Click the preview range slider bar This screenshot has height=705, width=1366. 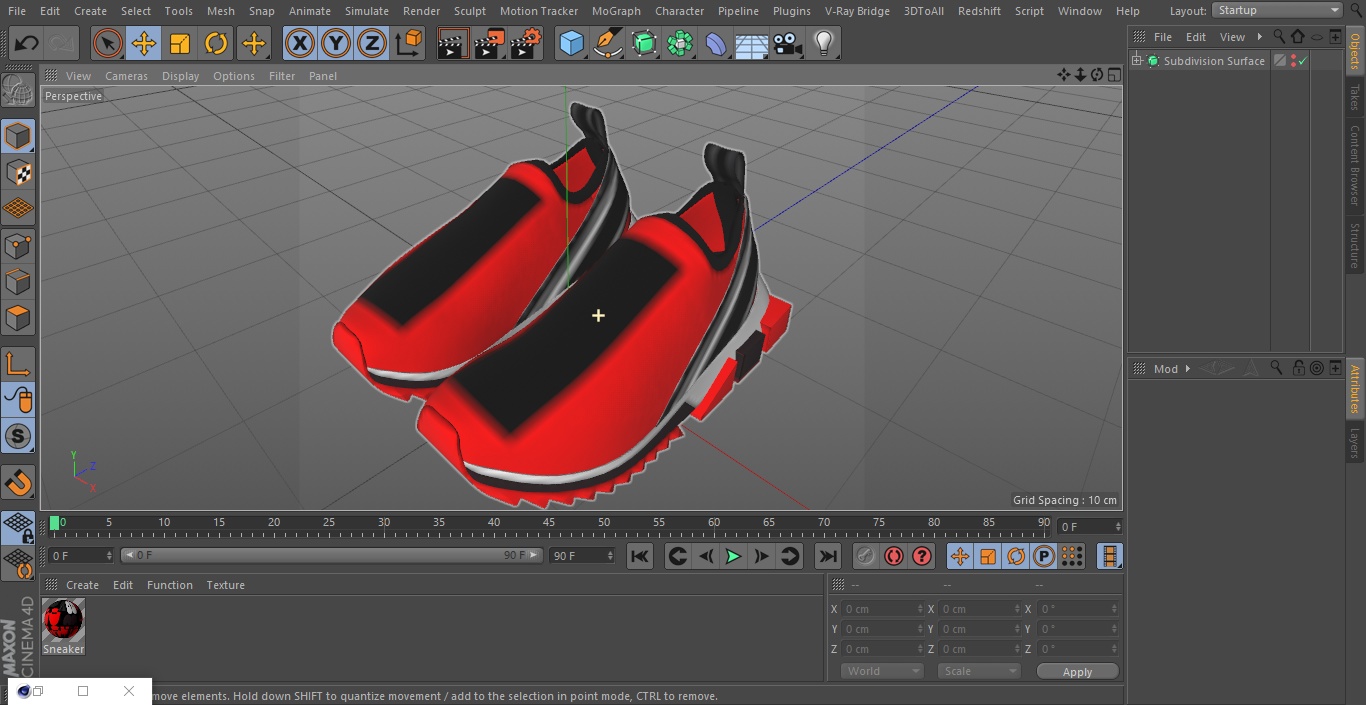coord(331,555)
